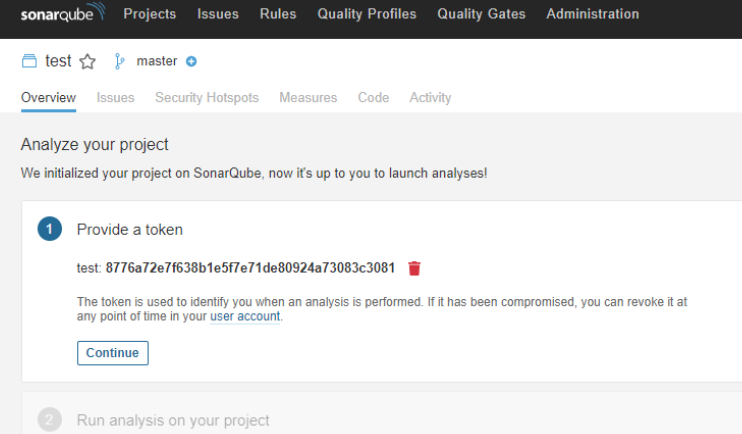Switch to the Measures tab
The height and width of the screenshot is (434, 742).
click(x=308, y=97)
